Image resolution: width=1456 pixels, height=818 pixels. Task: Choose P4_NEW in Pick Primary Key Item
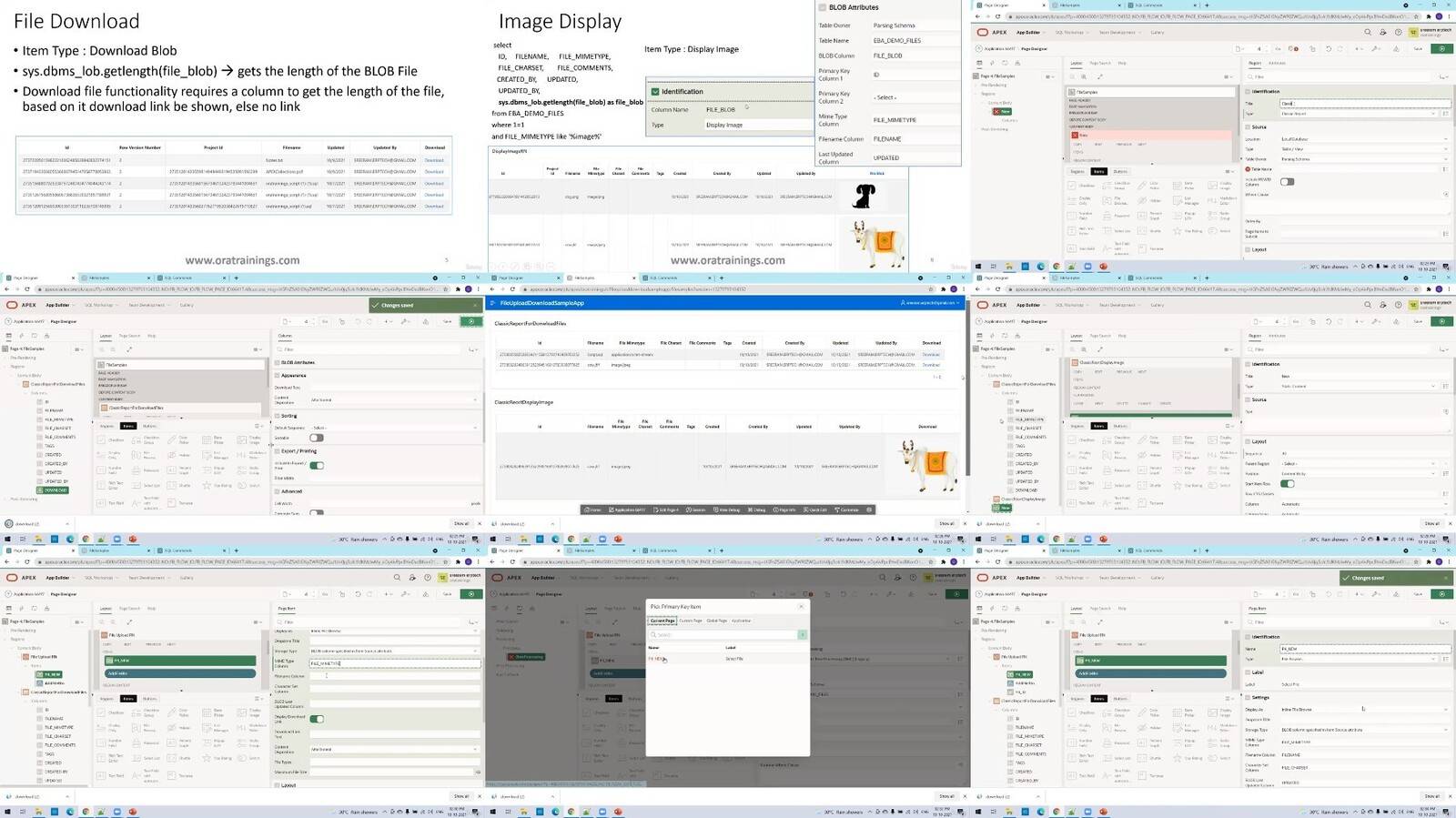coord(655,659)
